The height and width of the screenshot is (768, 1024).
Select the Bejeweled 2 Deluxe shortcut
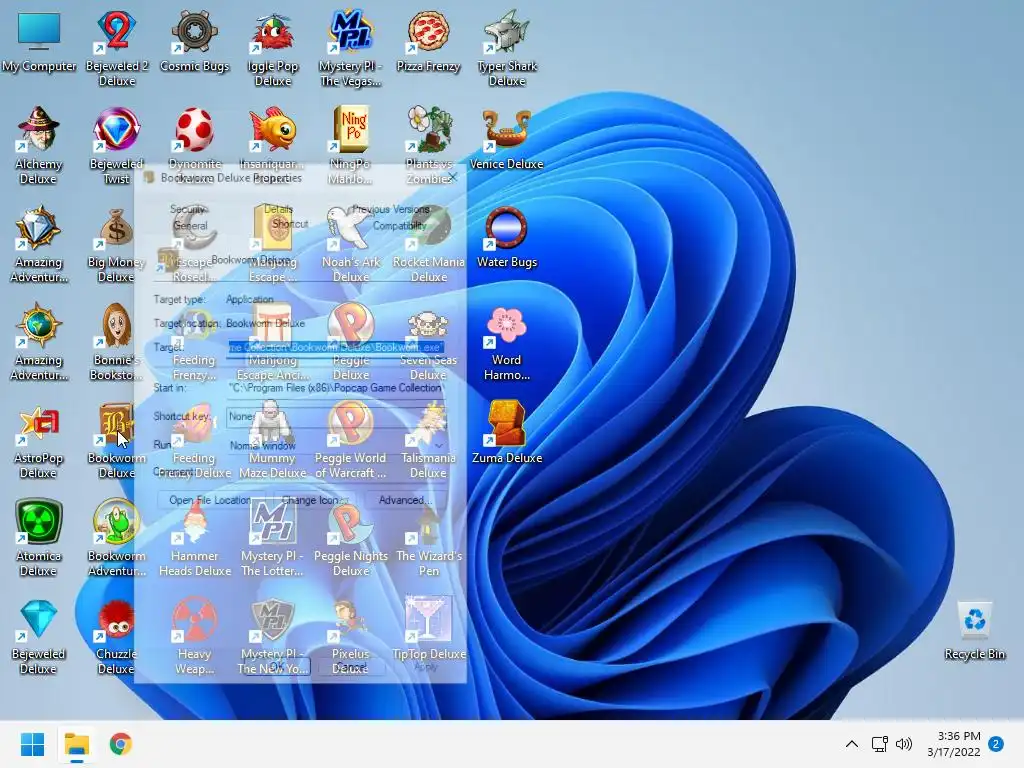click(117, 49)
